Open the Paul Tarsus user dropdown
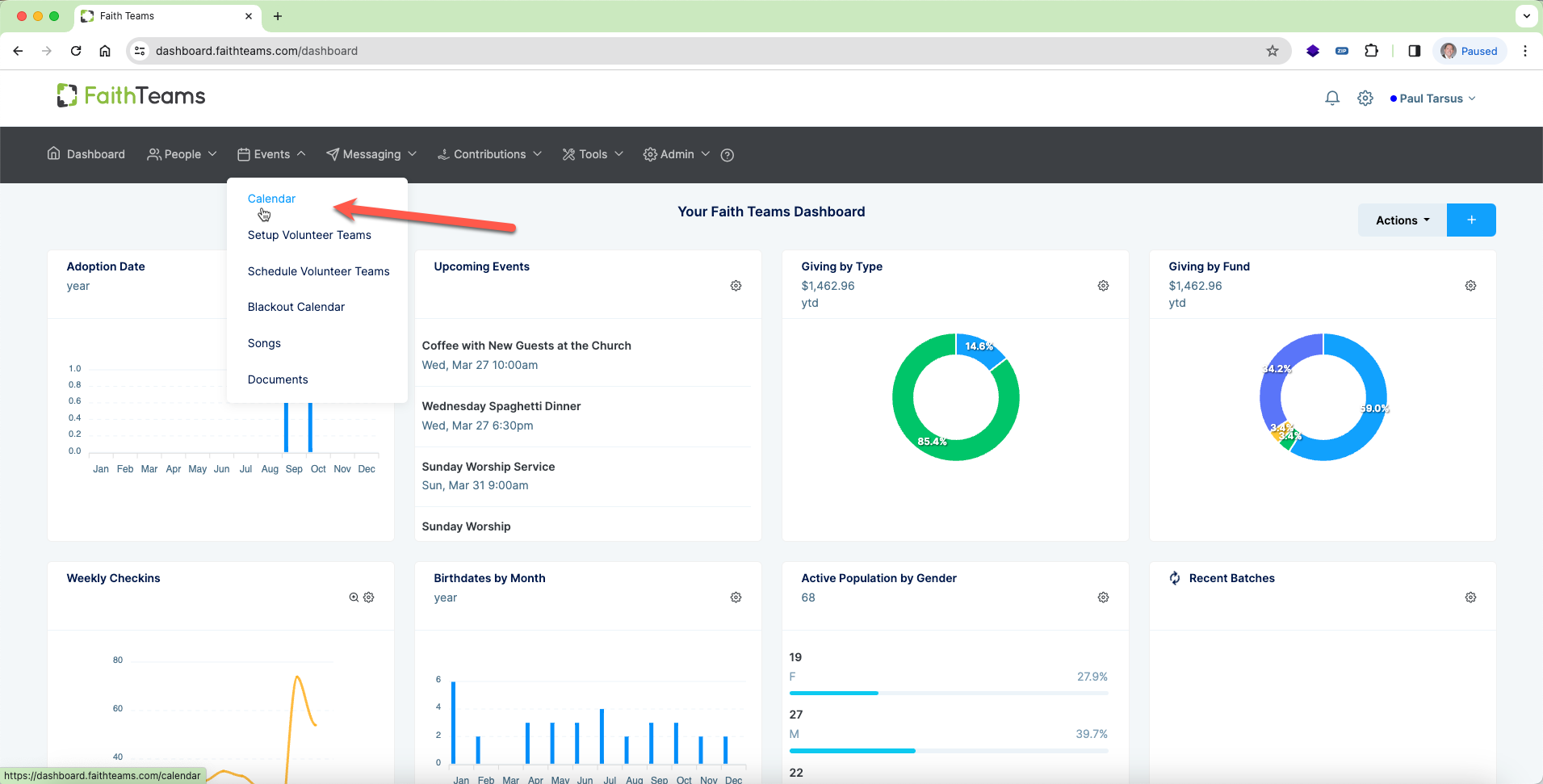The width and height of the screenshot is (1543, 784). pyautogui.click(x=1433, y=99)
